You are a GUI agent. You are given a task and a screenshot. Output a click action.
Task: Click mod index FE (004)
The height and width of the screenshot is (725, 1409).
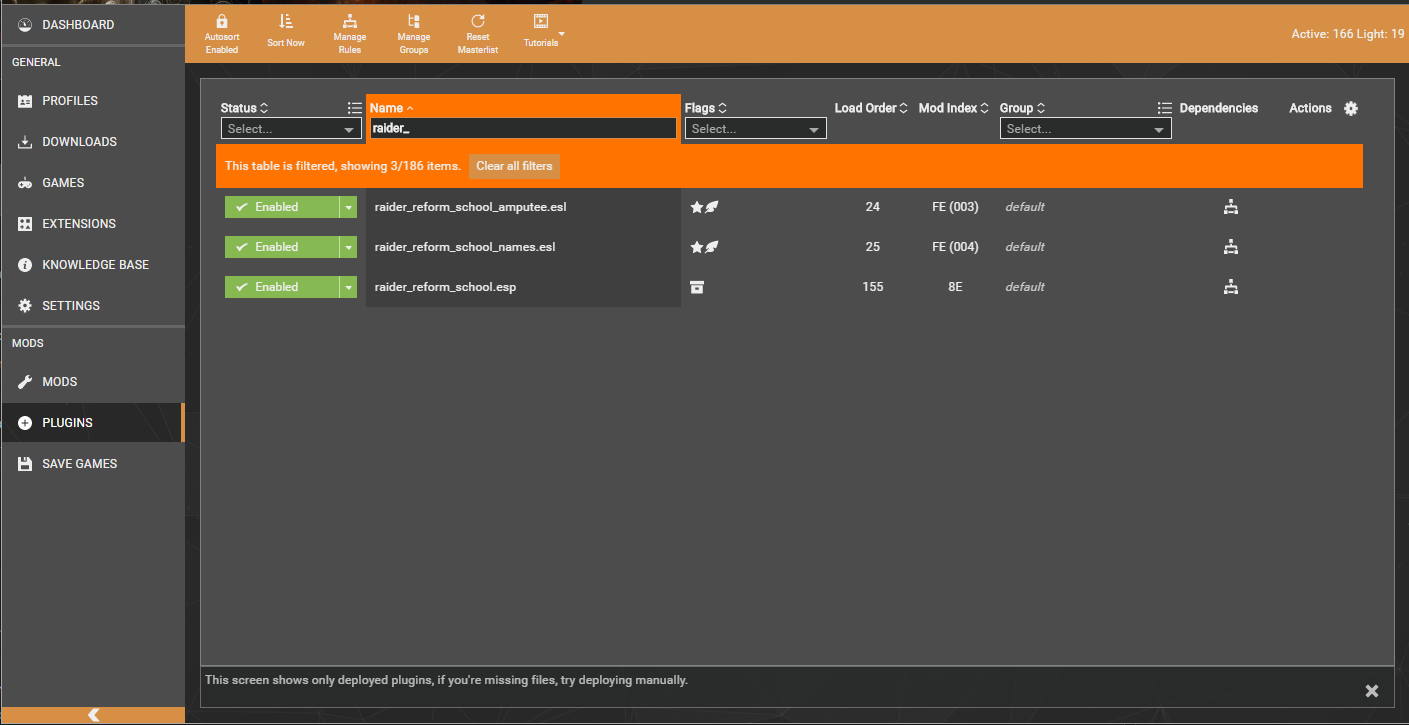point(955,247)
